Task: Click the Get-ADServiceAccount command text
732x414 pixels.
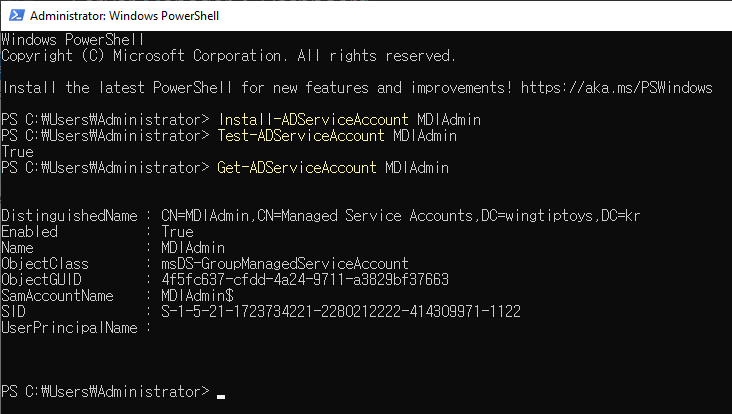Action: (x=297, y=168)
